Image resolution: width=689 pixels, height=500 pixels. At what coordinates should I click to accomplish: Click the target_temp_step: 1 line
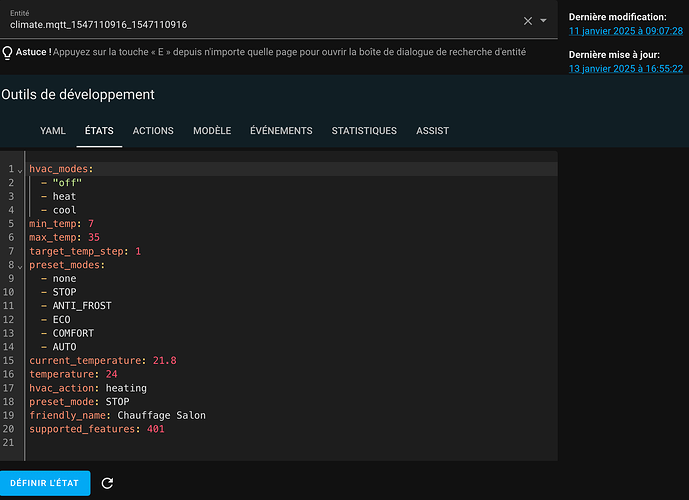click(85, 251)
